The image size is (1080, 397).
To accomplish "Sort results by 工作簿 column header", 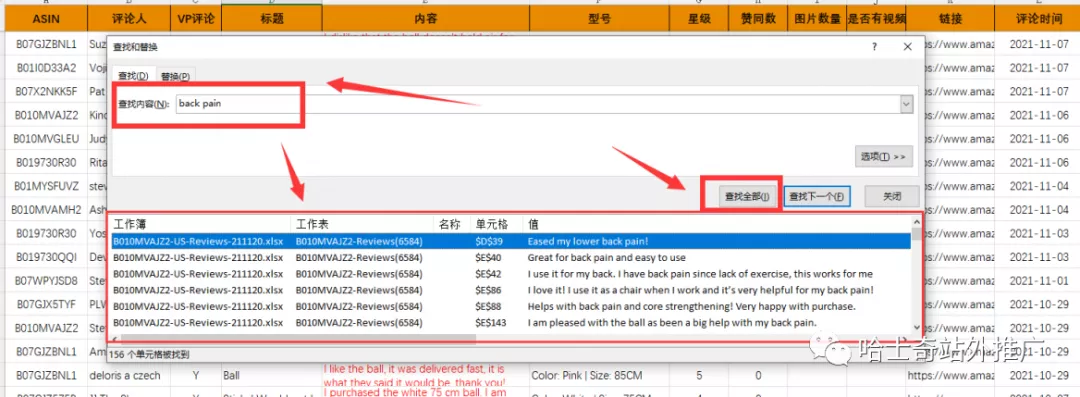I will click(200, 224).
